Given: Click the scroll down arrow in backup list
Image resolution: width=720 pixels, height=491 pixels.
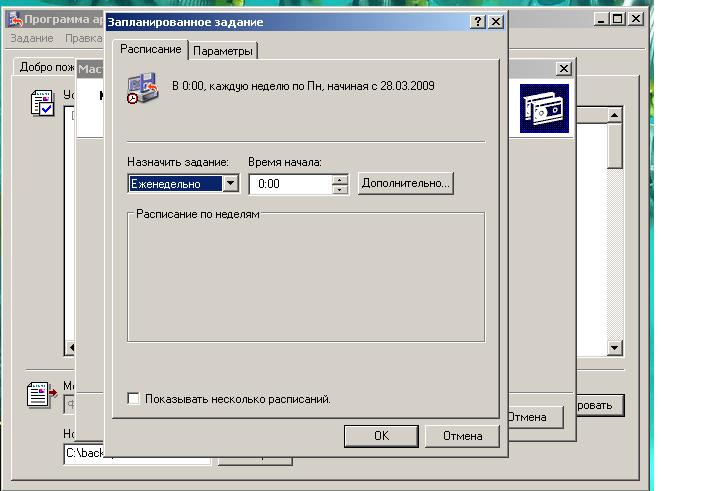Looking at the screenshot, I should coord(614,348).
